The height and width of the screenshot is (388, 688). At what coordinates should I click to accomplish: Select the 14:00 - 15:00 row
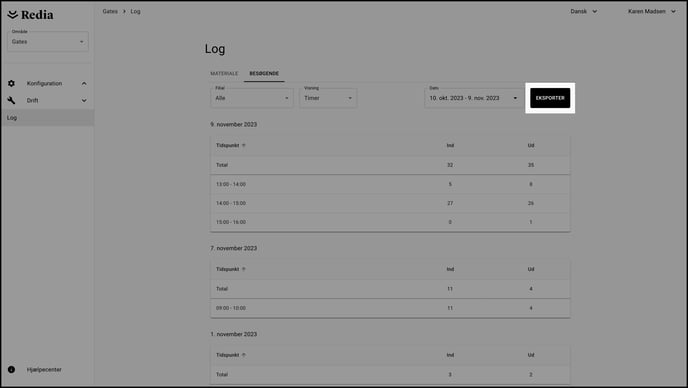click(x=390, y=203)
